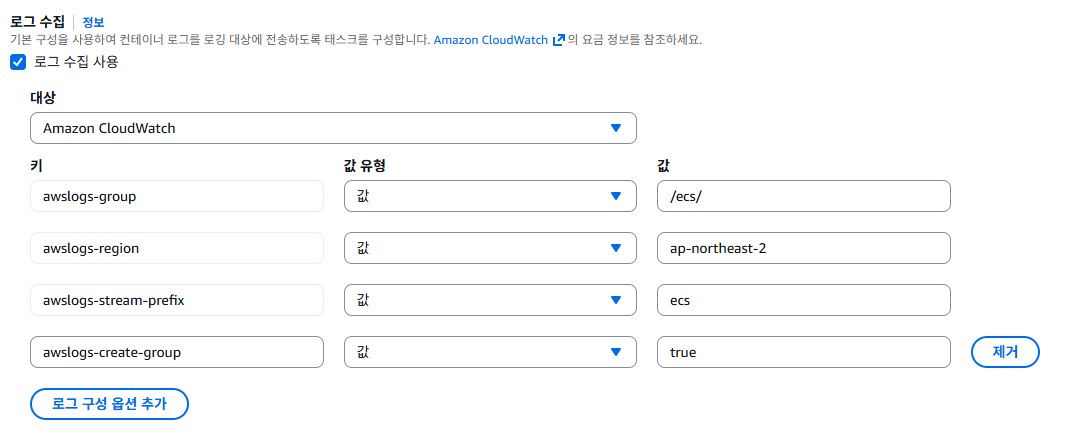1070x436 pixels.
Task: Click the awslogs-create-group key input
Action: tap(177, 352)
